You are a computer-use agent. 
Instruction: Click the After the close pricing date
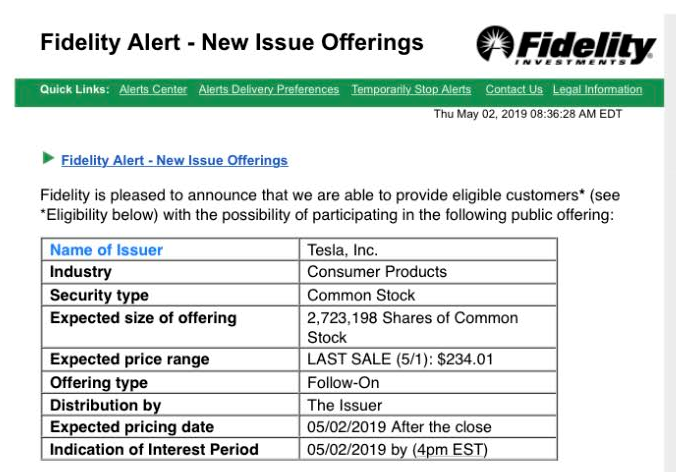pyautogui.click(x=397, y=427)
